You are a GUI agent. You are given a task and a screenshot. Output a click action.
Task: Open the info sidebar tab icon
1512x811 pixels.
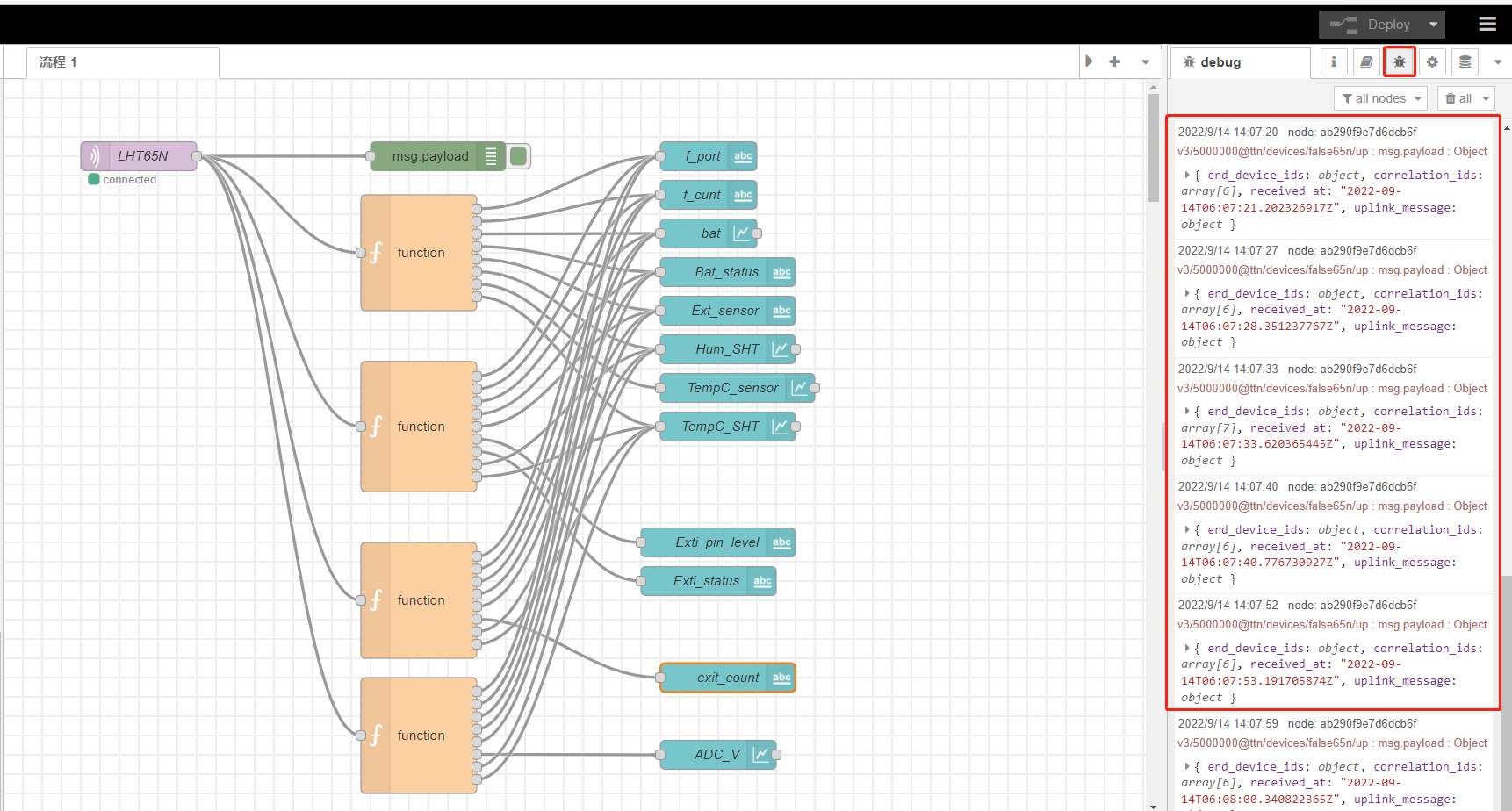tap(1334, 62)
